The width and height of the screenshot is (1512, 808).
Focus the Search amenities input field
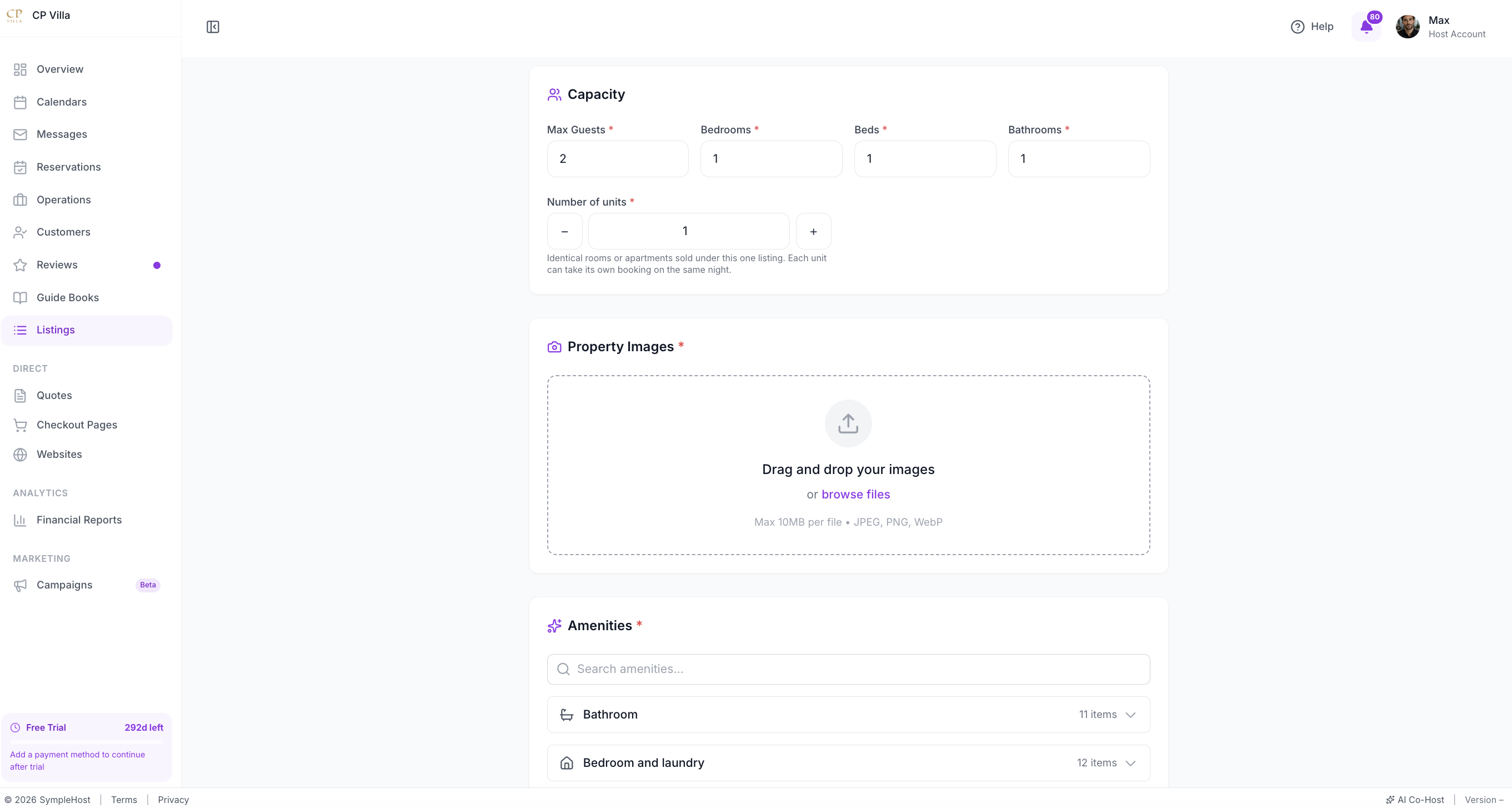coord(848,670)
